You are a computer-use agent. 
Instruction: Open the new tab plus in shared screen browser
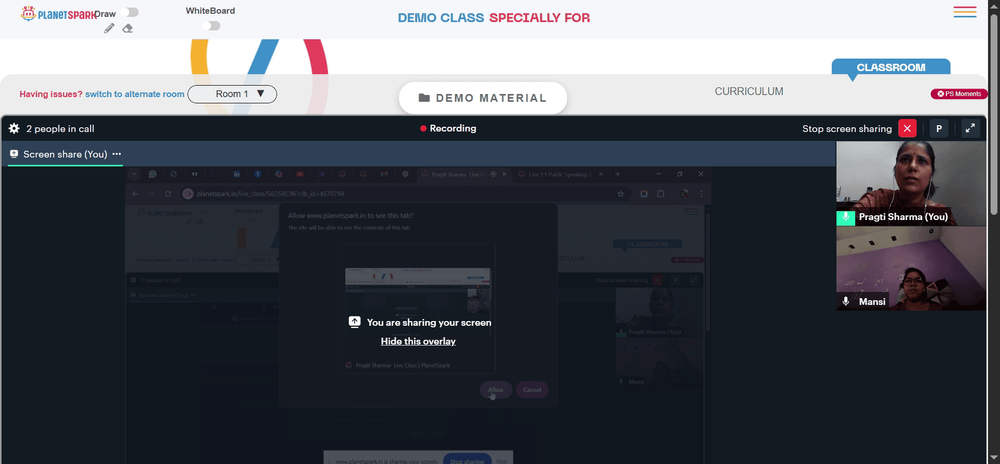pos(617,174)
